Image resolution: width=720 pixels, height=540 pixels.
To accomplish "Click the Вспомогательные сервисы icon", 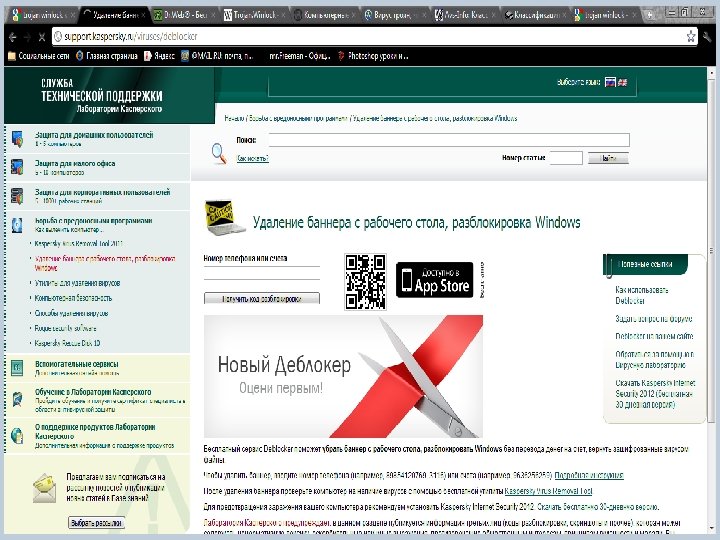I will coord(17,368).
